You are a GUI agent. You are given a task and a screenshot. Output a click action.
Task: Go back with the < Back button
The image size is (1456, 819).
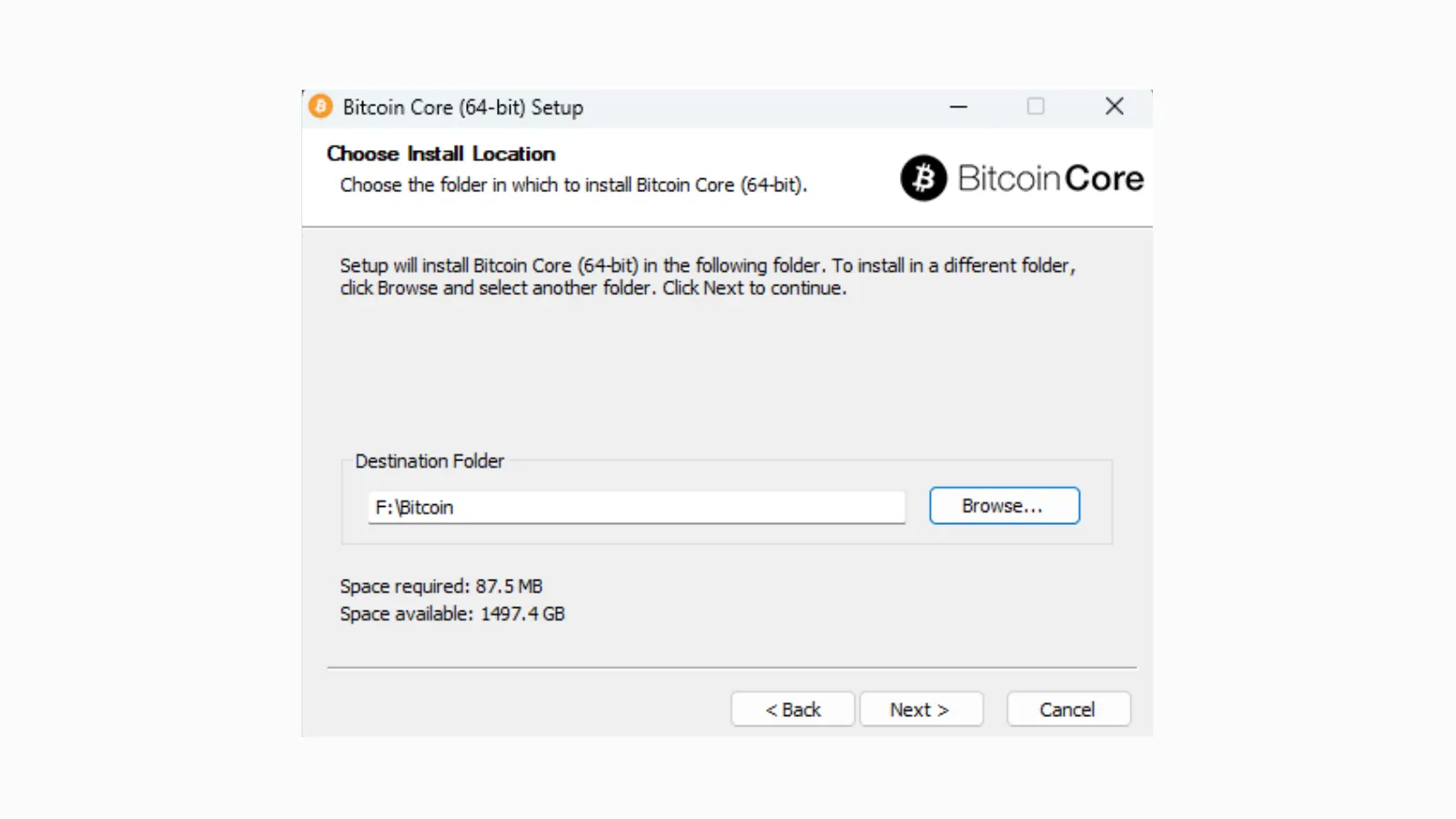click(x=793, y=710)
